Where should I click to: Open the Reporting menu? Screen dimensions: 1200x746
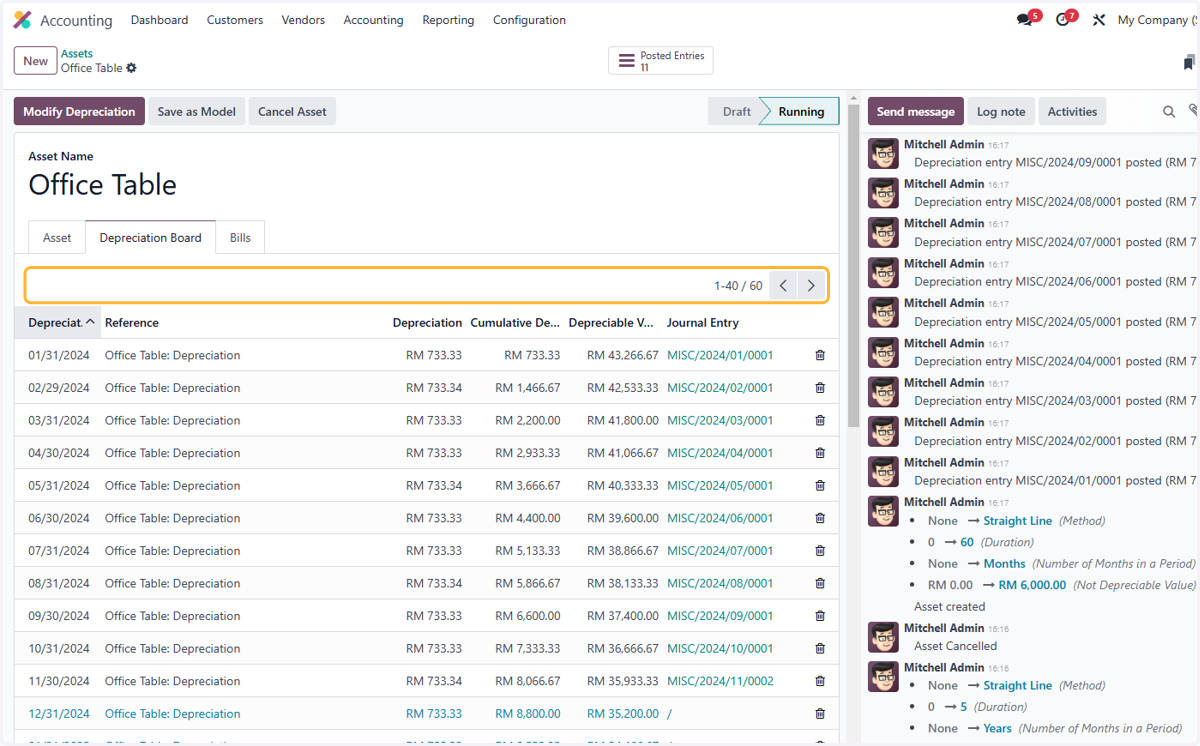(448, 20)
